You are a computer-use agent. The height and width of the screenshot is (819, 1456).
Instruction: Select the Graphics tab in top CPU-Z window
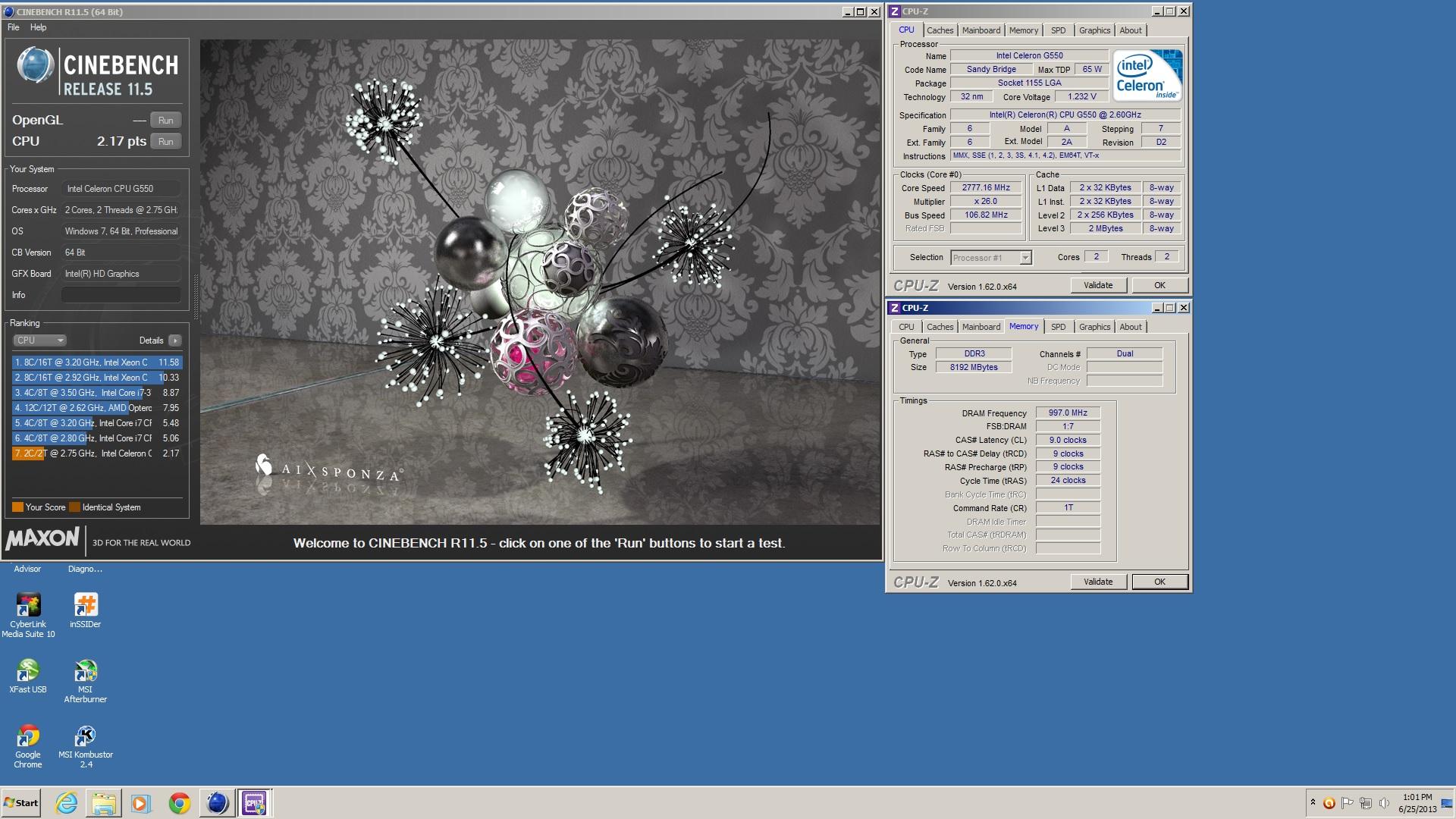coord(1094,30)
